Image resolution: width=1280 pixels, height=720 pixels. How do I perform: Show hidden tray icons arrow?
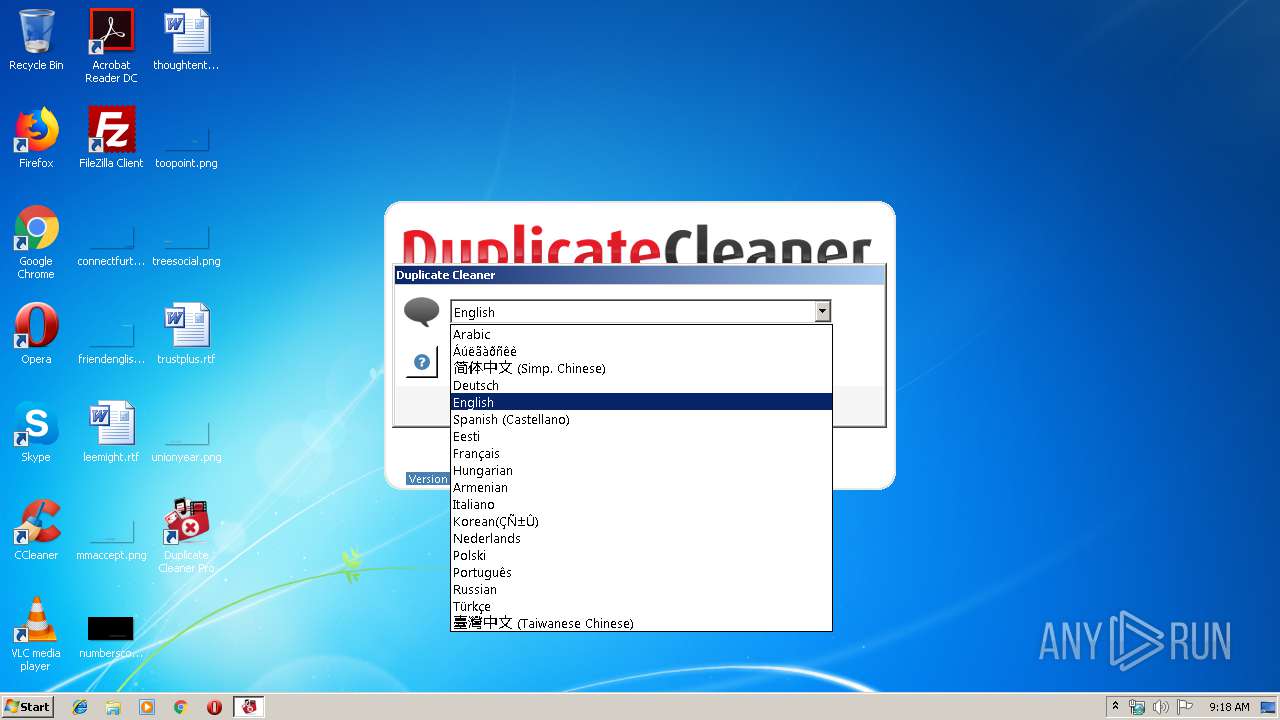point(1115,707)
